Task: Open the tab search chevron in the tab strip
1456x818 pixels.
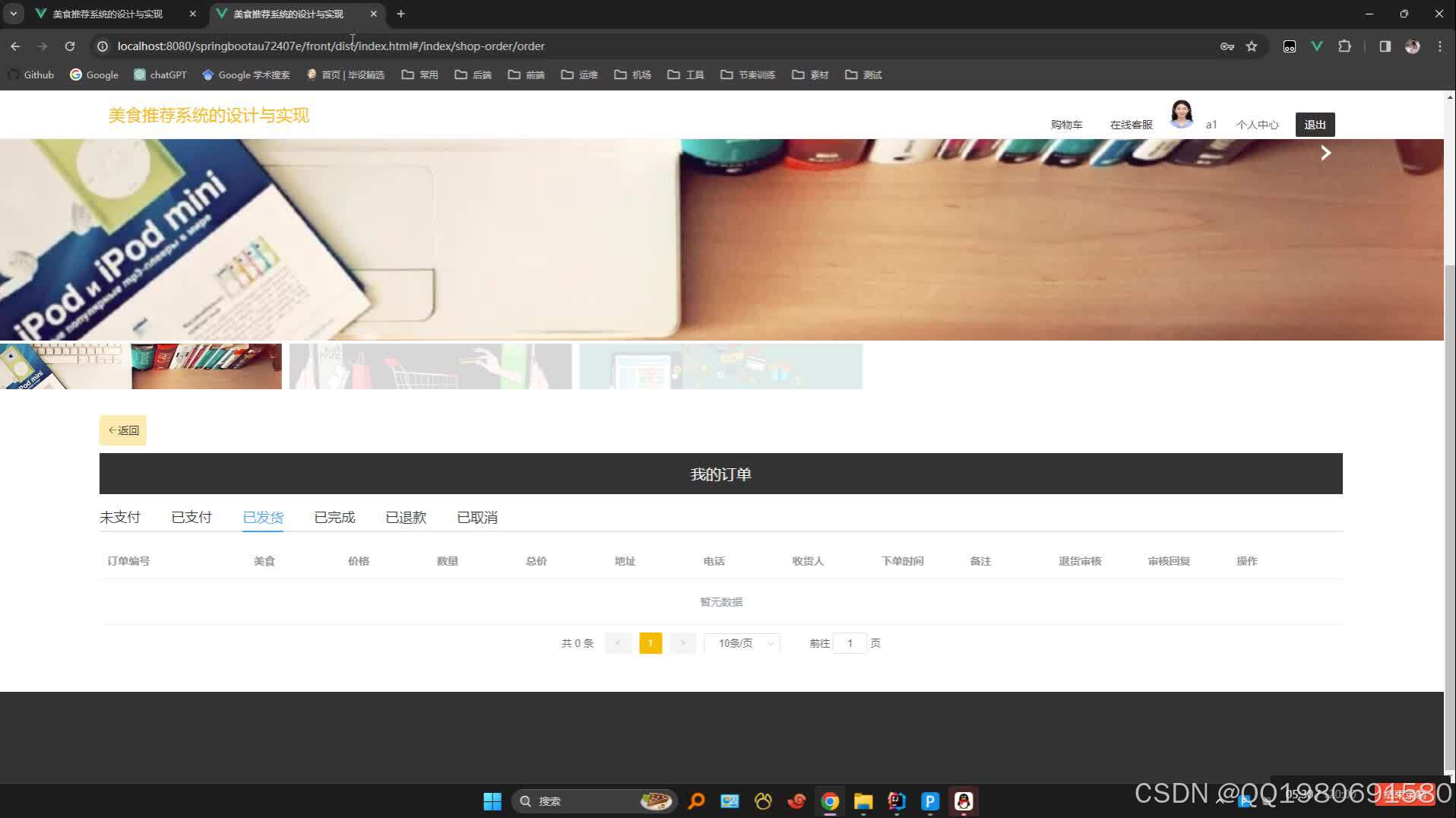Action: pos(14,14)
